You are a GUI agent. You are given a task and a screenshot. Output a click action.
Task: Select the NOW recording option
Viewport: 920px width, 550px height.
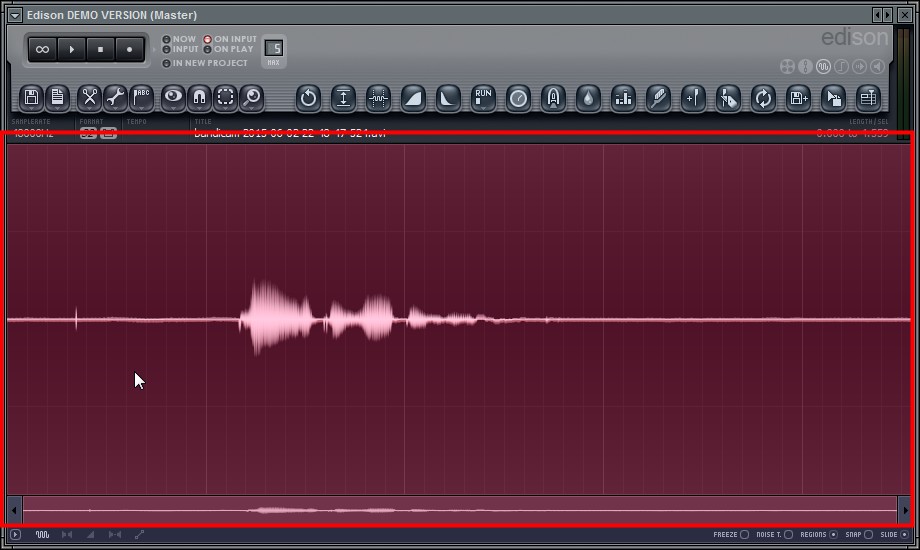[167, 39]
